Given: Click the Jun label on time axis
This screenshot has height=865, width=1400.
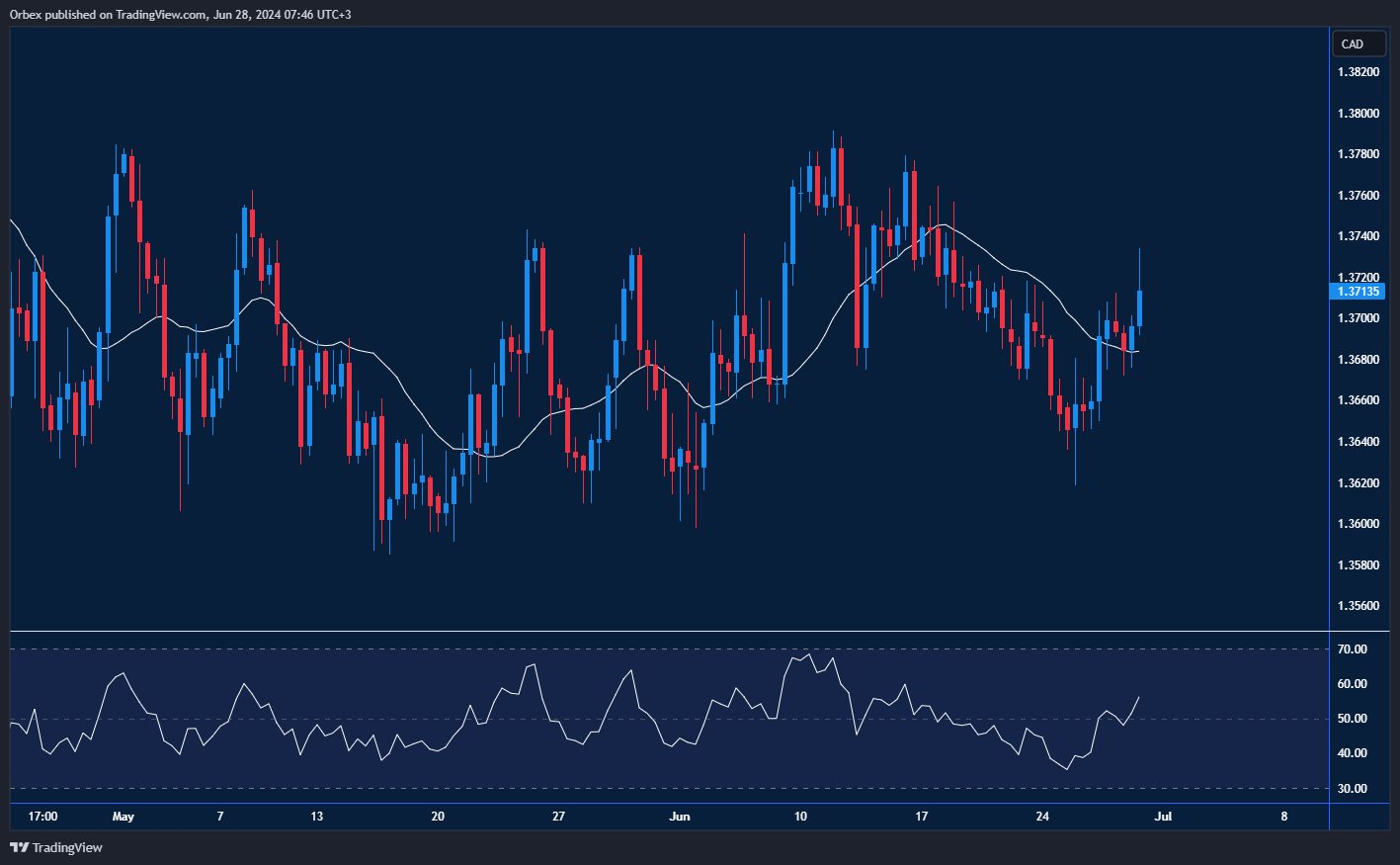Looking at the screenshot, I should pos(679,817).
